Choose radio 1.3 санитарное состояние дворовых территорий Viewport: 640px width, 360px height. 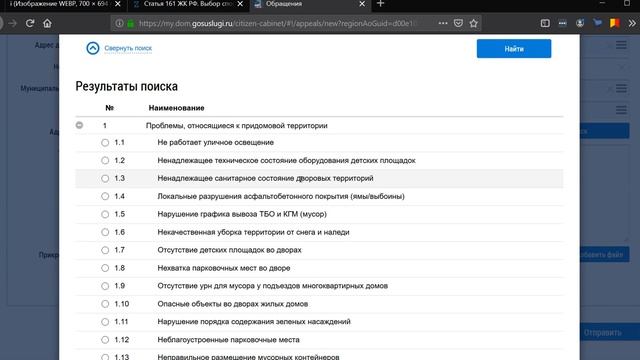click(x=105, y=178)
